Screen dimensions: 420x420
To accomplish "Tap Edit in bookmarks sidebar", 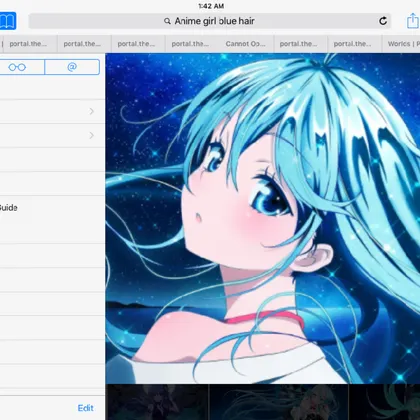I will tap(86, 408).
